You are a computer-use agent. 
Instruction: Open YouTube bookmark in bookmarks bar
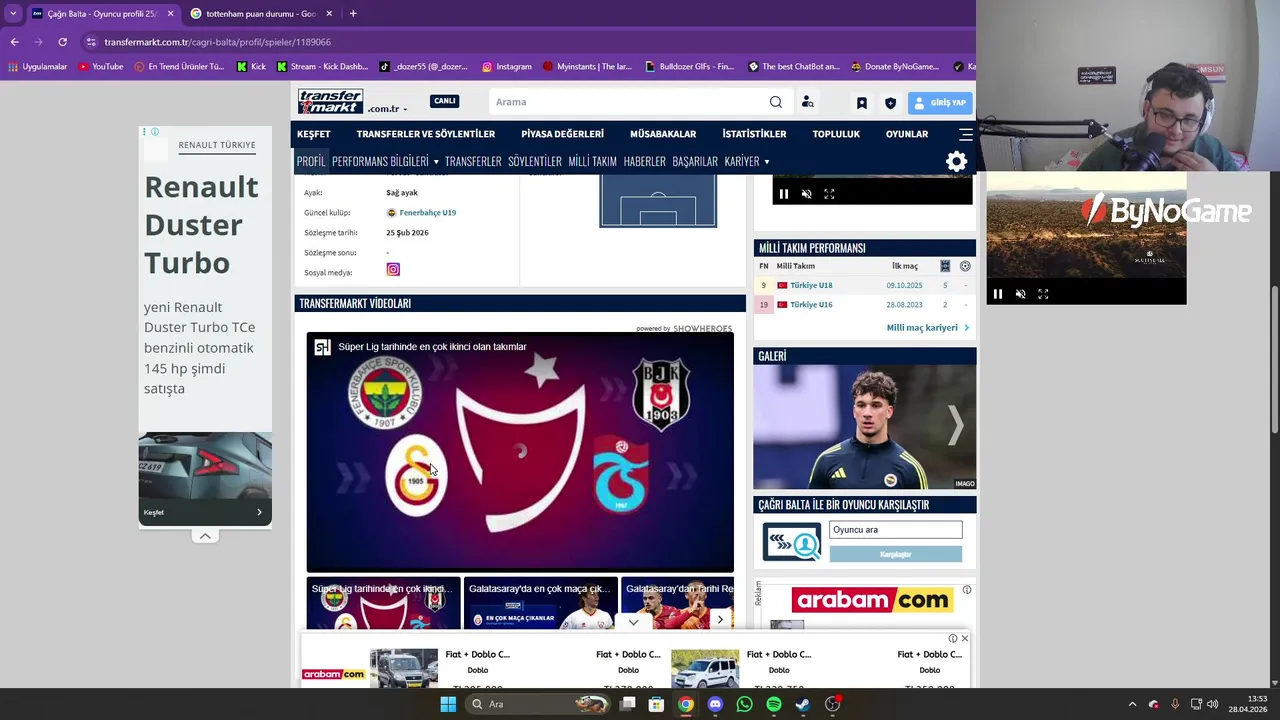click(x=100, y=67)
